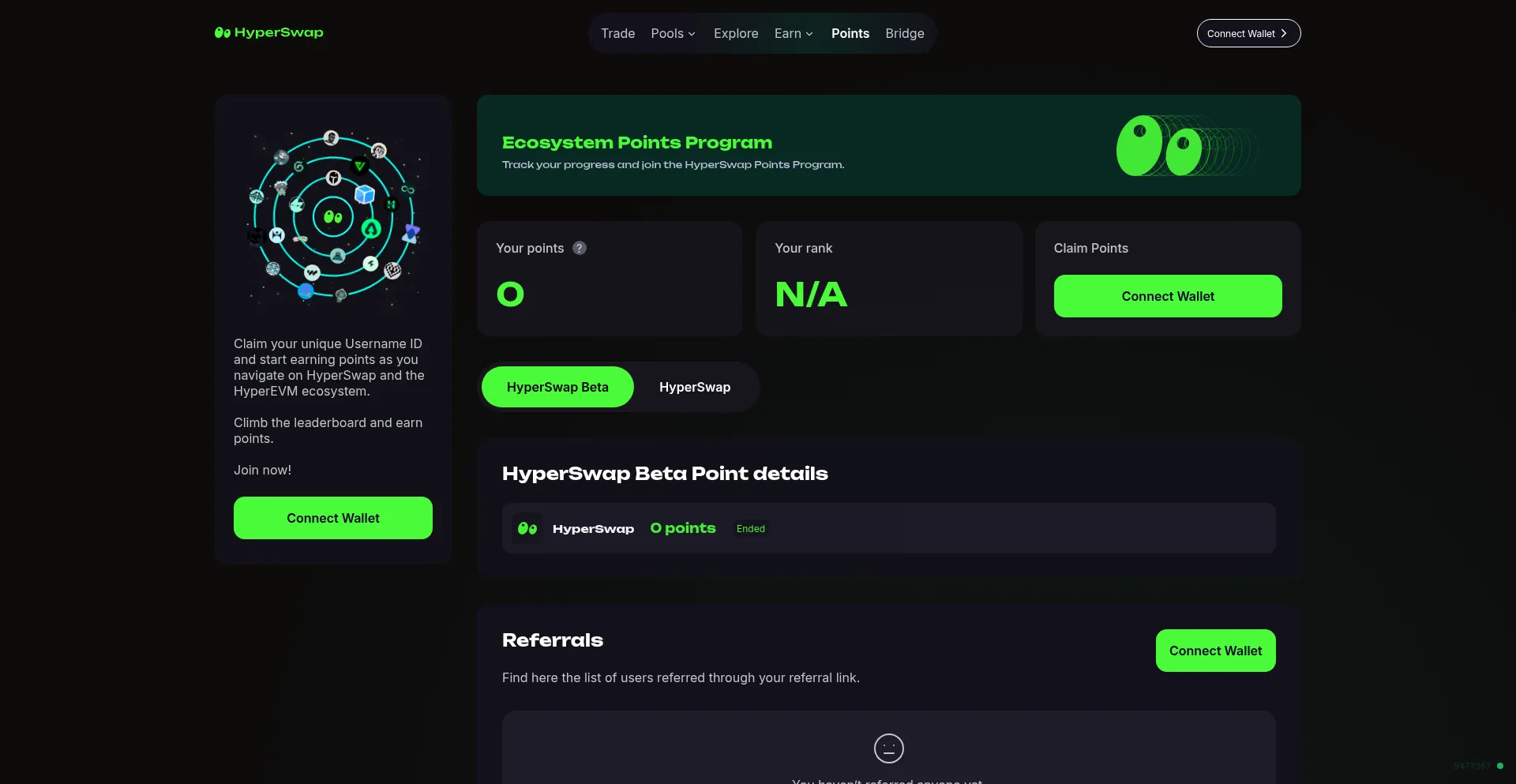This screenshot has width=1516, height=784.
Task: Click the help icon beside Your points
Action: tap(580, 248)
